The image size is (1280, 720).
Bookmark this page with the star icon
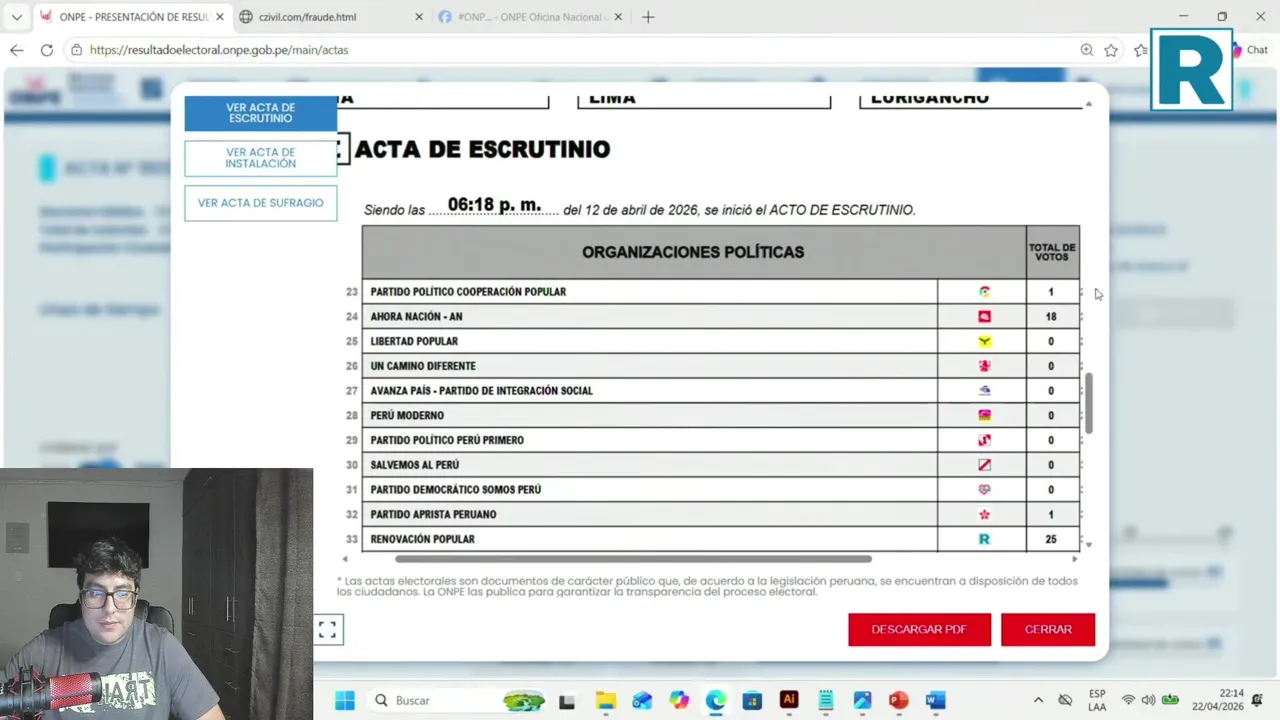(x=1111, y=50)
